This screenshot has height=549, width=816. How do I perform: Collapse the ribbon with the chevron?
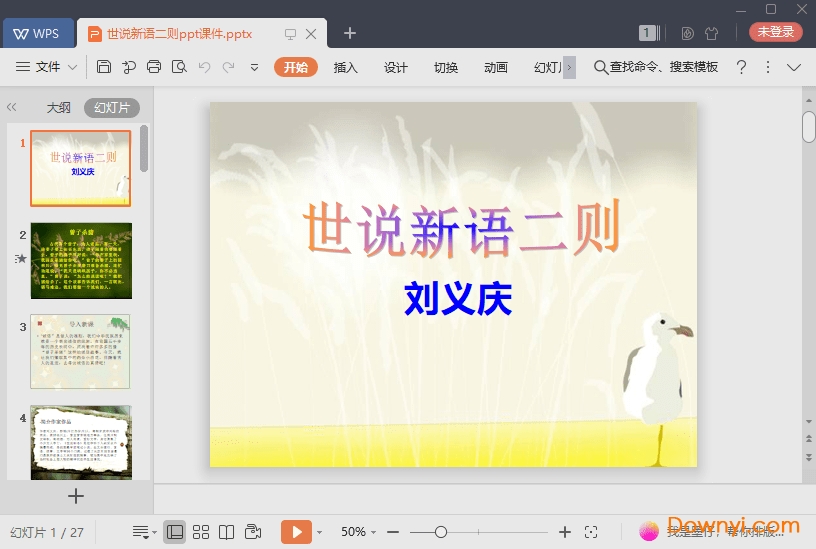point(794,67)
